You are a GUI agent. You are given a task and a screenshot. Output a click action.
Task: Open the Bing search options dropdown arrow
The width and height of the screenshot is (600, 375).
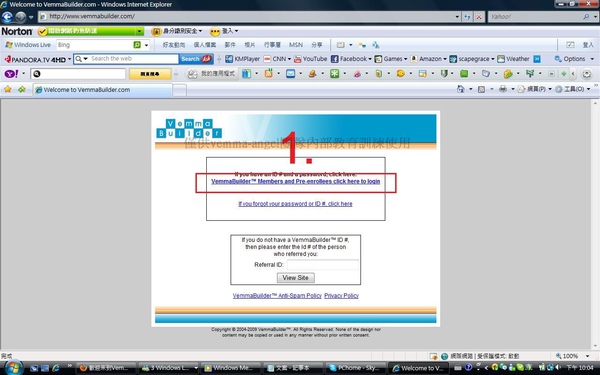[146, 45]
